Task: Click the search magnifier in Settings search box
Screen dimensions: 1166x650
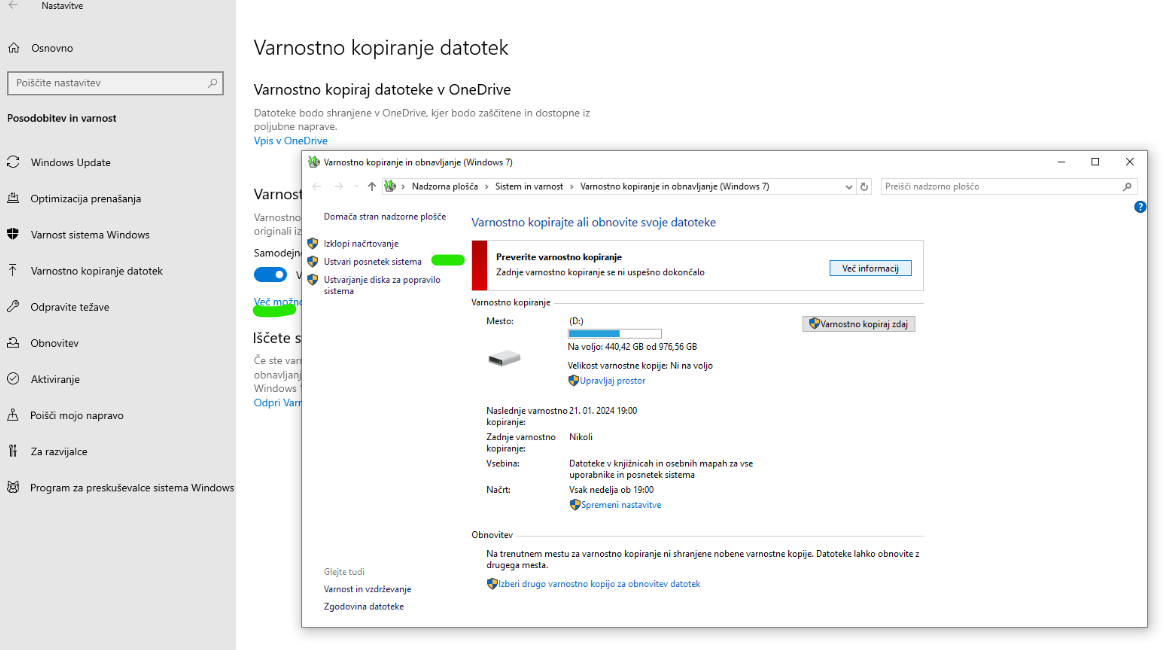Action: pos(213,83)
